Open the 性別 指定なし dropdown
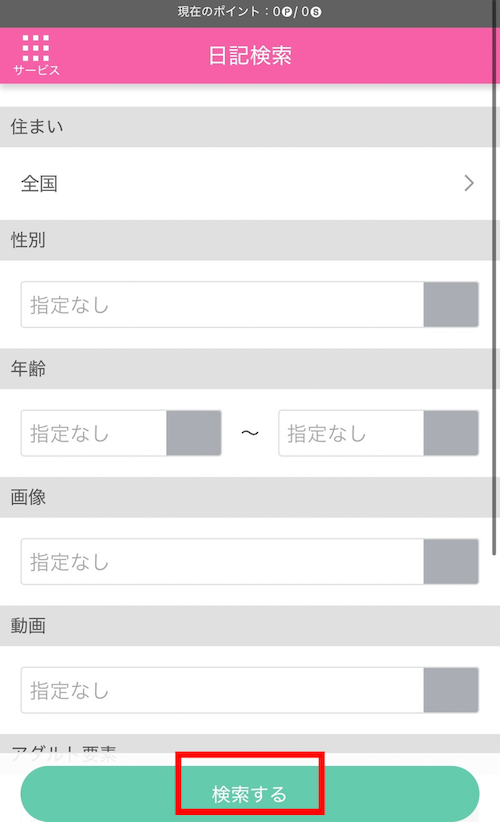Viewport: 500px width, 822px height. pos(249,305)
